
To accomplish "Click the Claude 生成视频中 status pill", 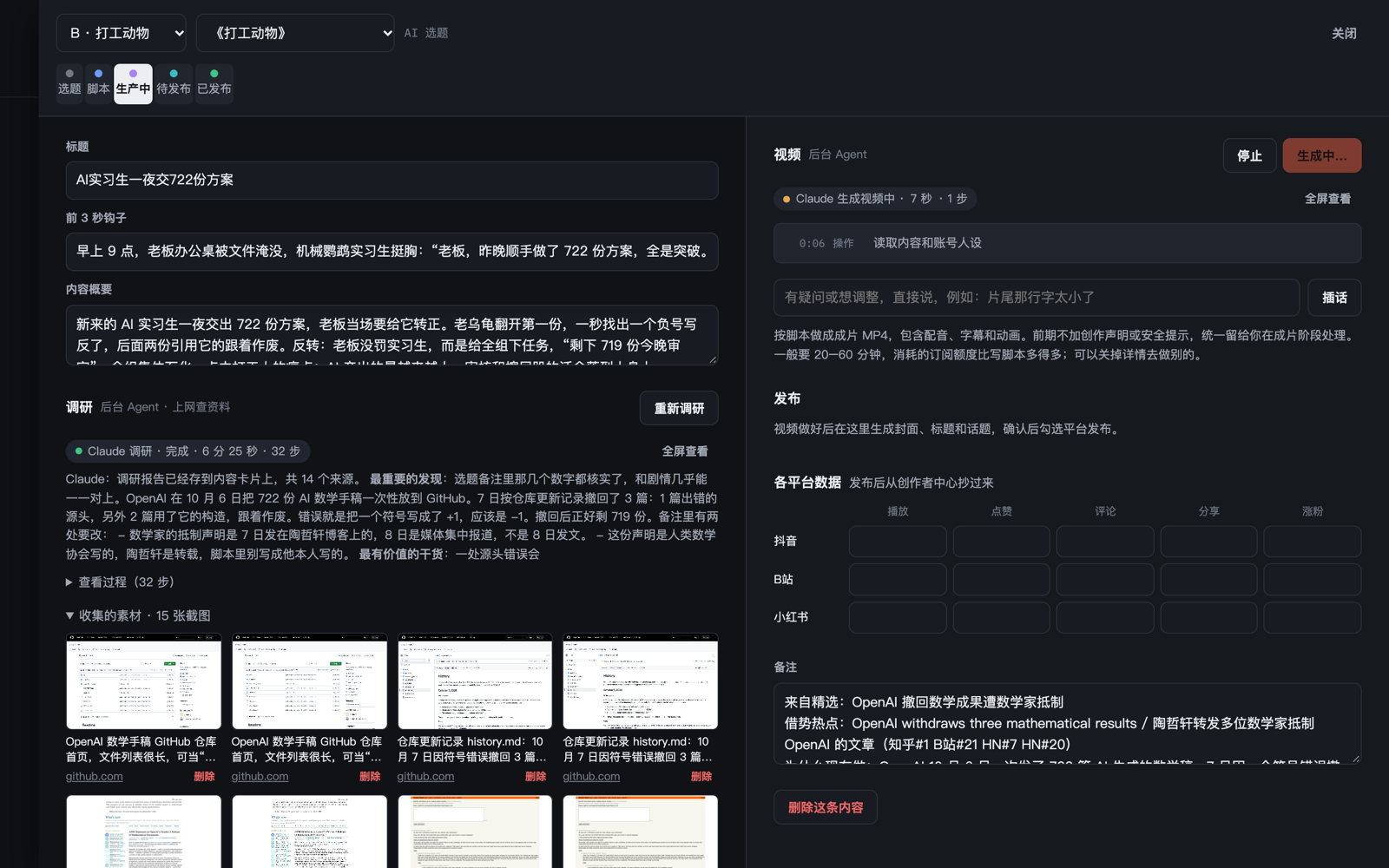I will tap(875, 199).
